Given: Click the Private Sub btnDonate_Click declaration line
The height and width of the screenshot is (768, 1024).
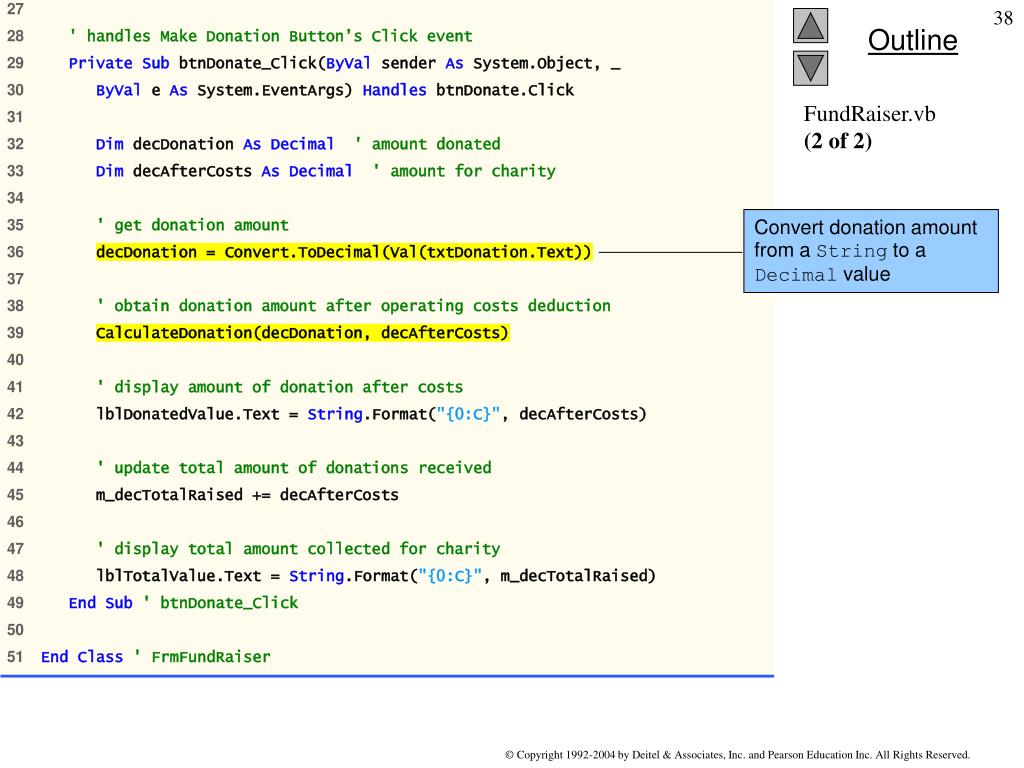Looking at the screenshot, I should tap(344, 63).
